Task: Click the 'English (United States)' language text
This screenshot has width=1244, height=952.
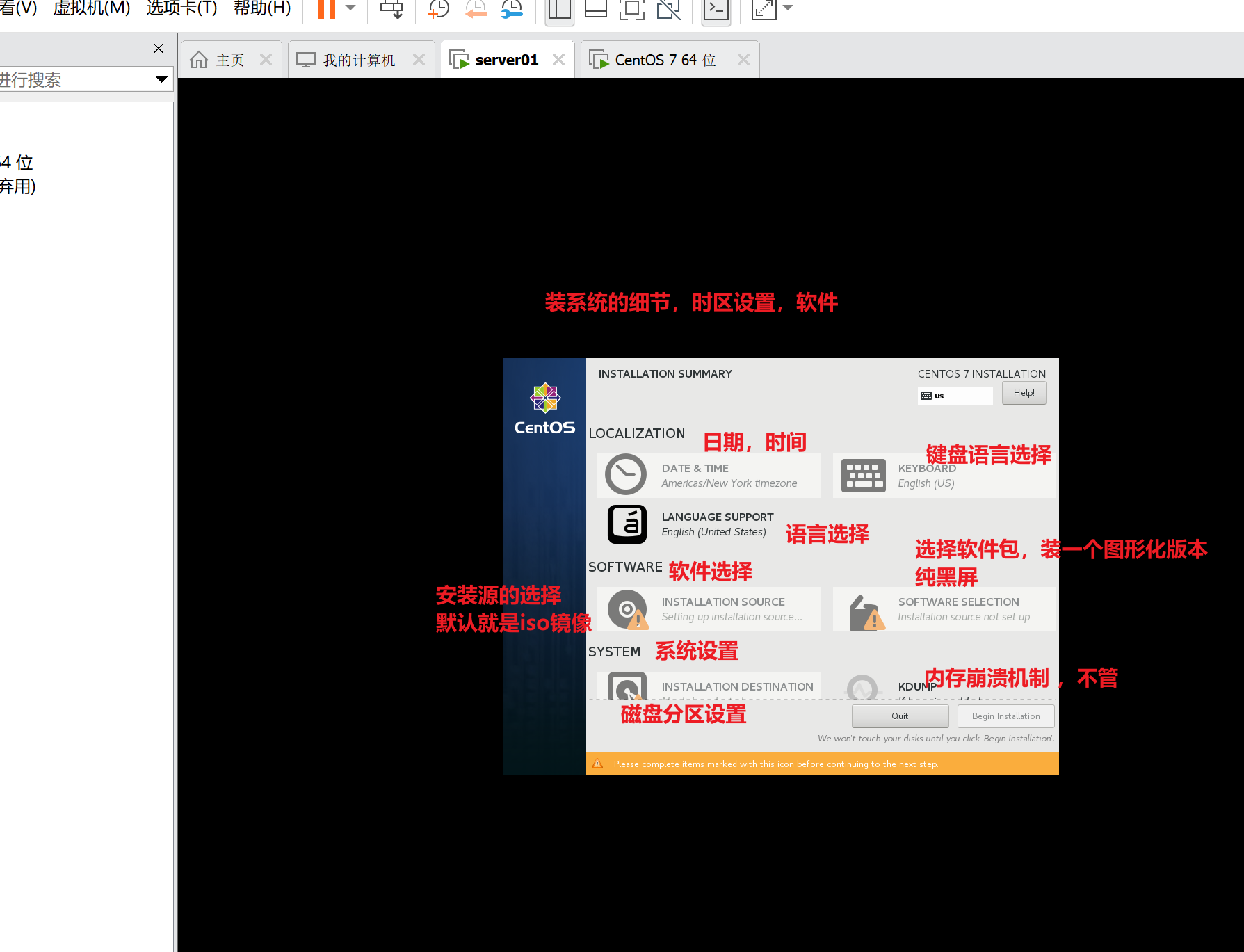Action: click(714, 532)
